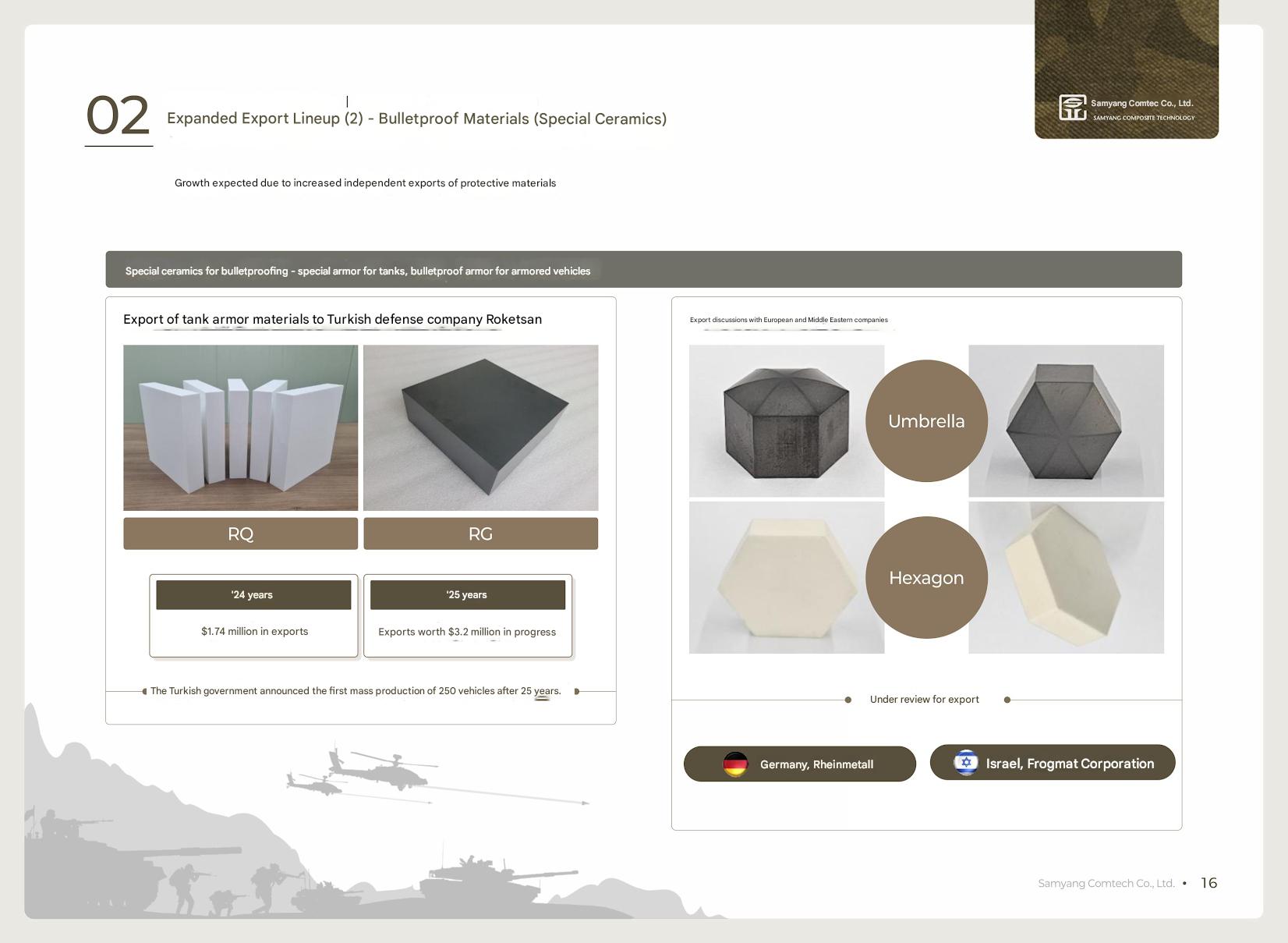The image size is (1288, 943).
Task: Click the slide number 02
Action: (118, 115)
